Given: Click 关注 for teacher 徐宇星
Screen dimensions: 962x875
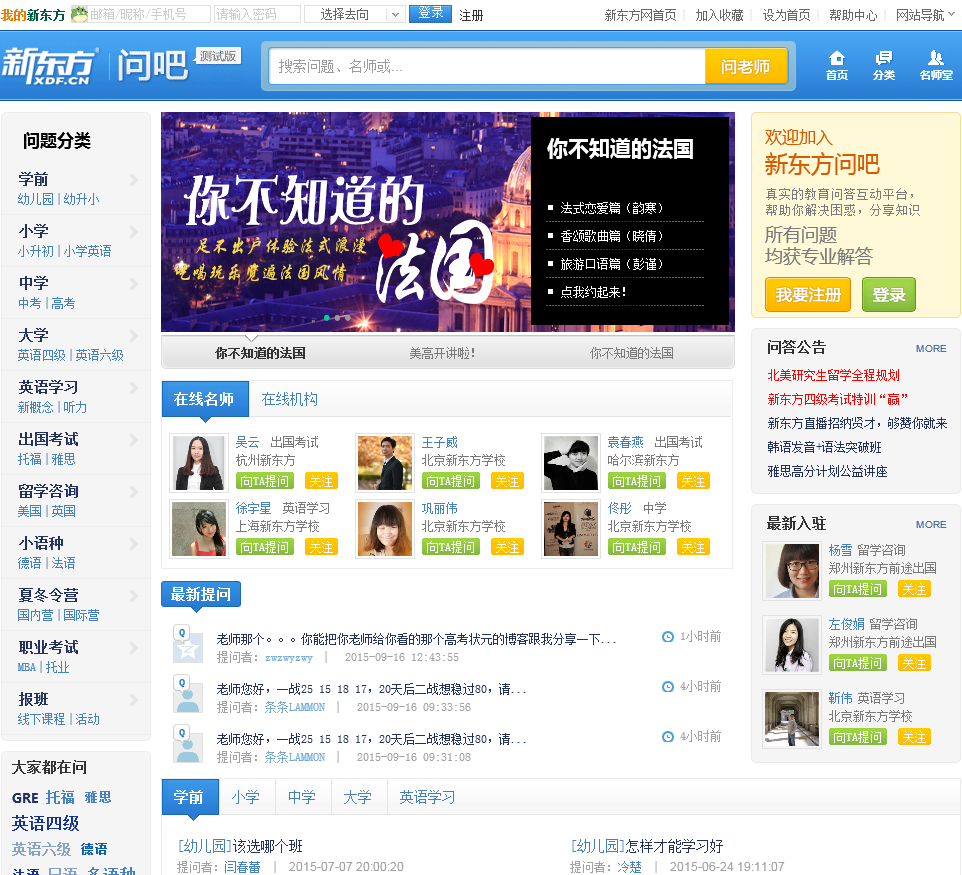Looking at the screenshot, I should (x=321, y=547).
